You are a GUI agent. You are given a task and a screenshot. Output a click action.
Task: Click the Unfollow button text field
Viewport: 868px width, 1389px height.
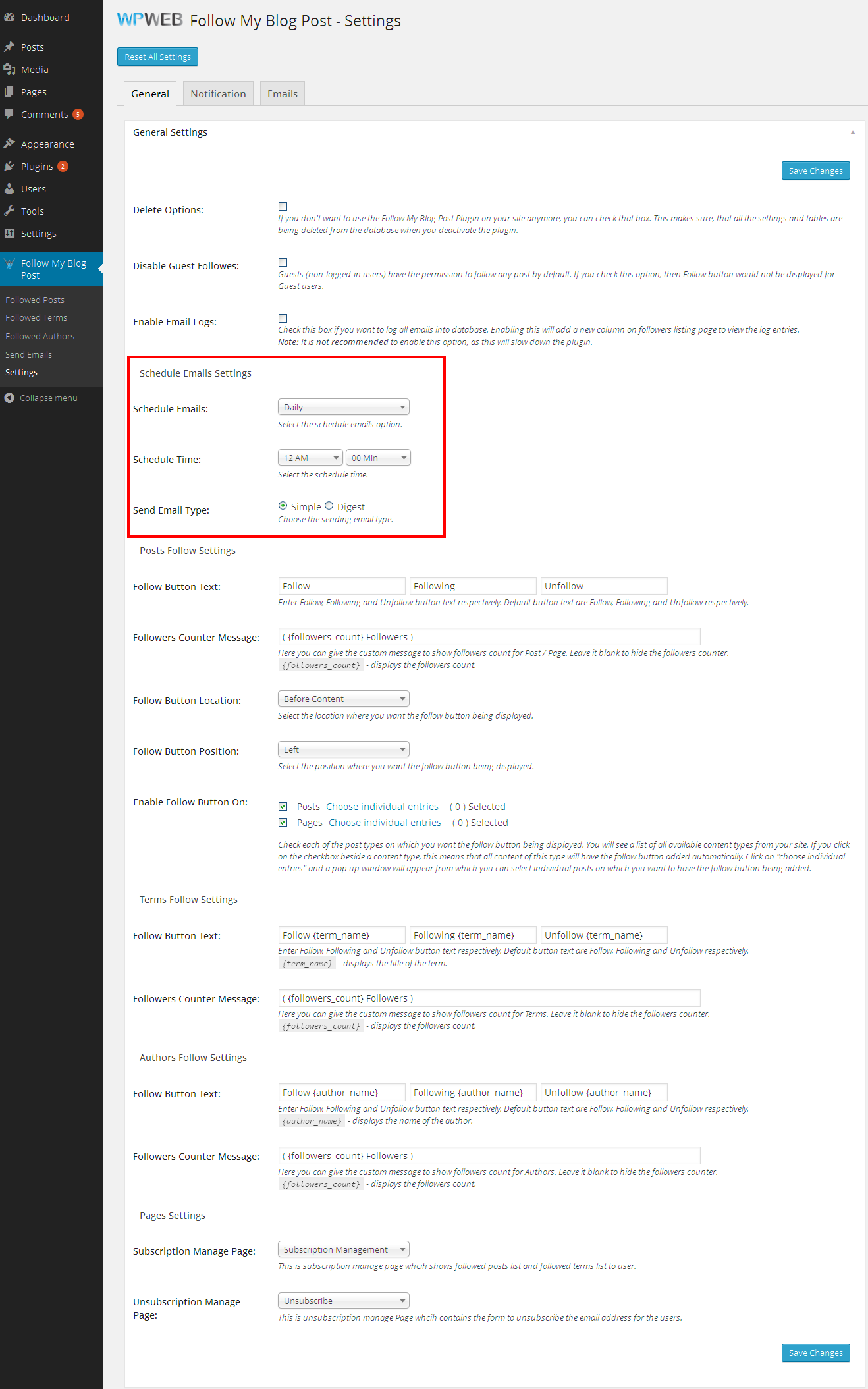[603, 586]
